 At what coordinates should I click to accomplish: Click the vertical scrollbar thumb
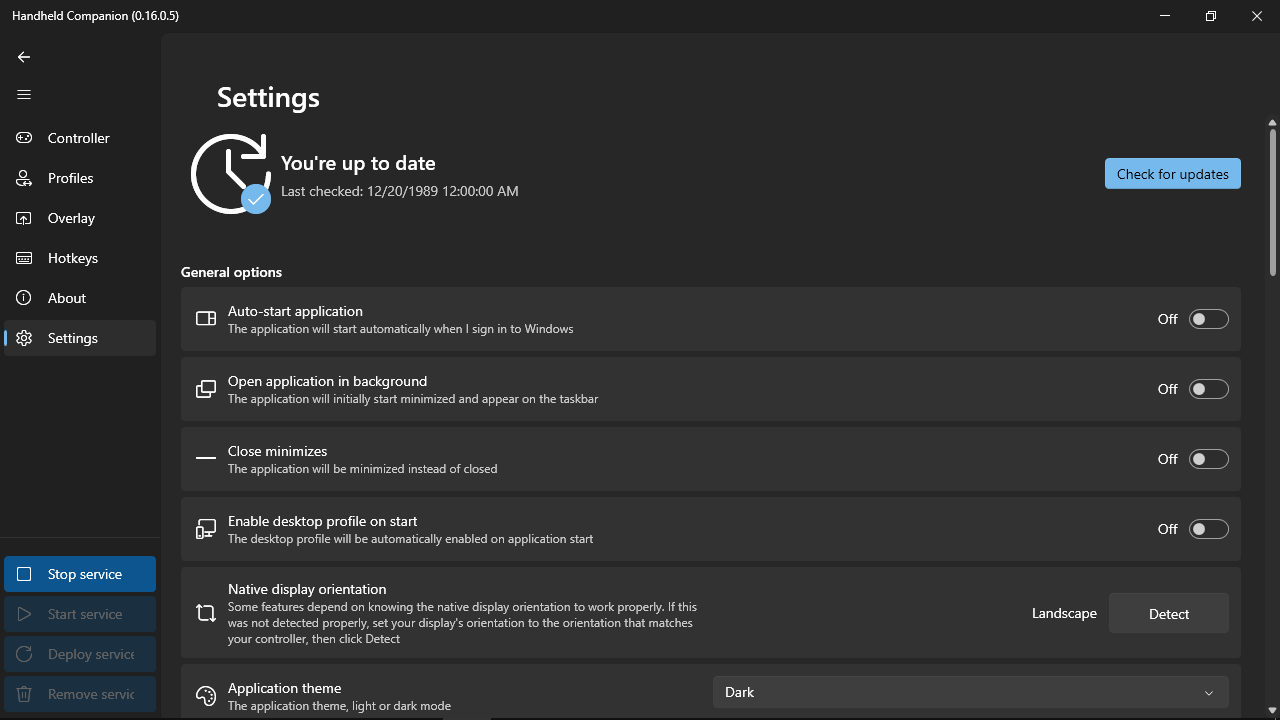[1272, 200]
